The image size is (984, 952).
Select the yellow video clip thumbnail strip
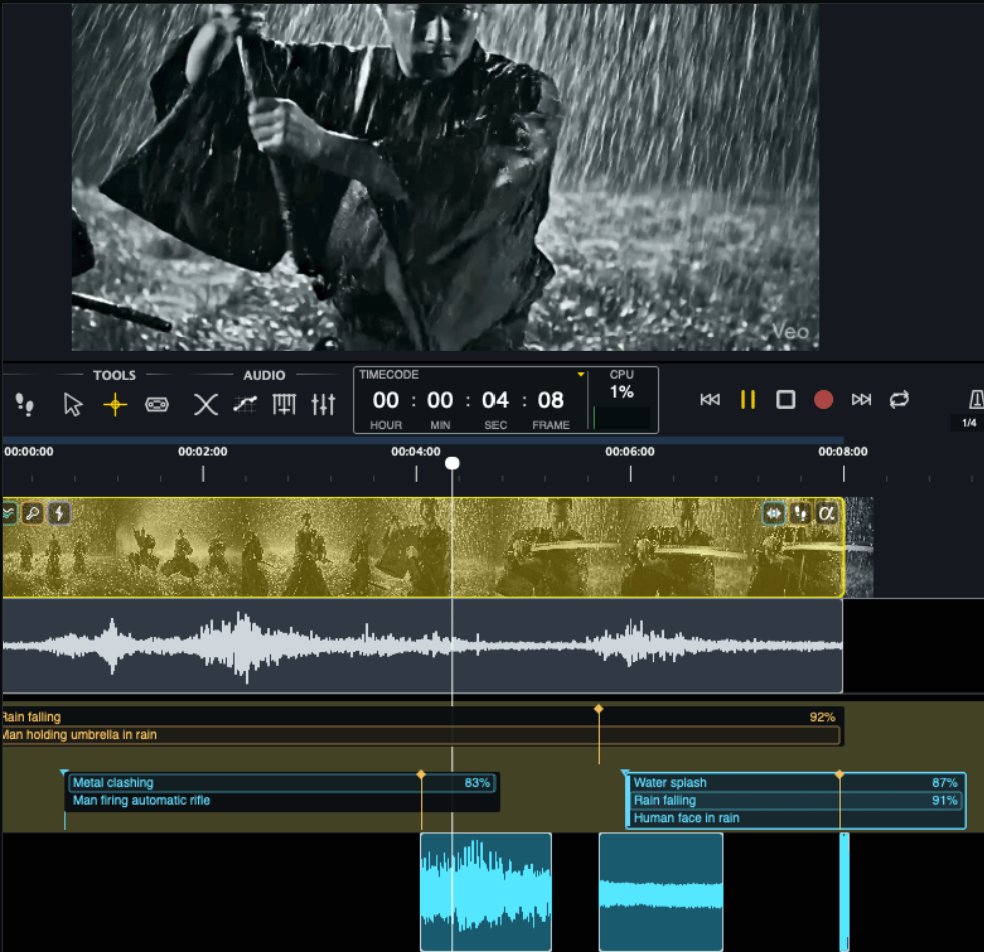[x=423, y=547]
